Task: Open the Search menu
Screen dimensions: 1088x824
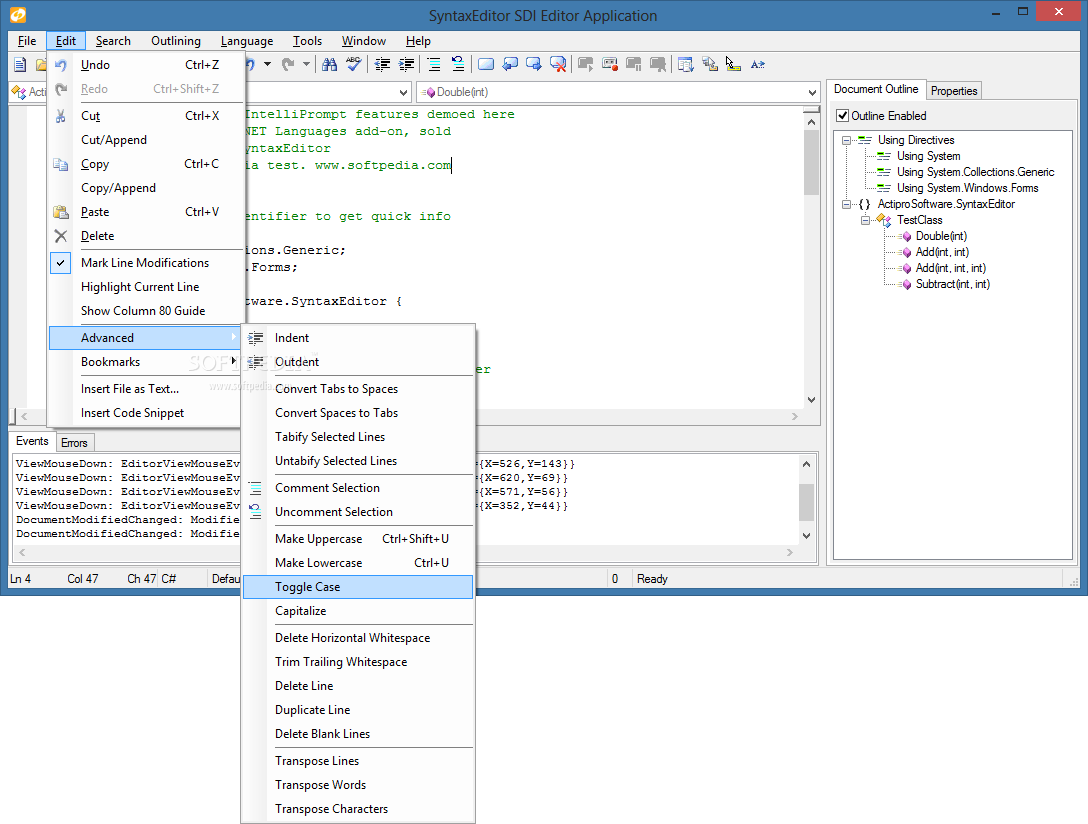Action: (113, 41)
